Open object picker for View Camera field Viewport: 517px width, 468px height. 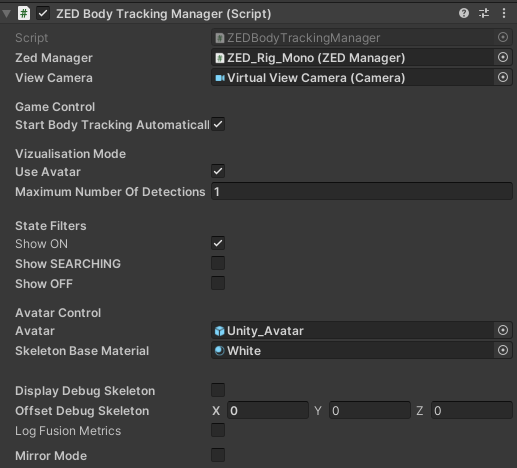pos(503,77)
